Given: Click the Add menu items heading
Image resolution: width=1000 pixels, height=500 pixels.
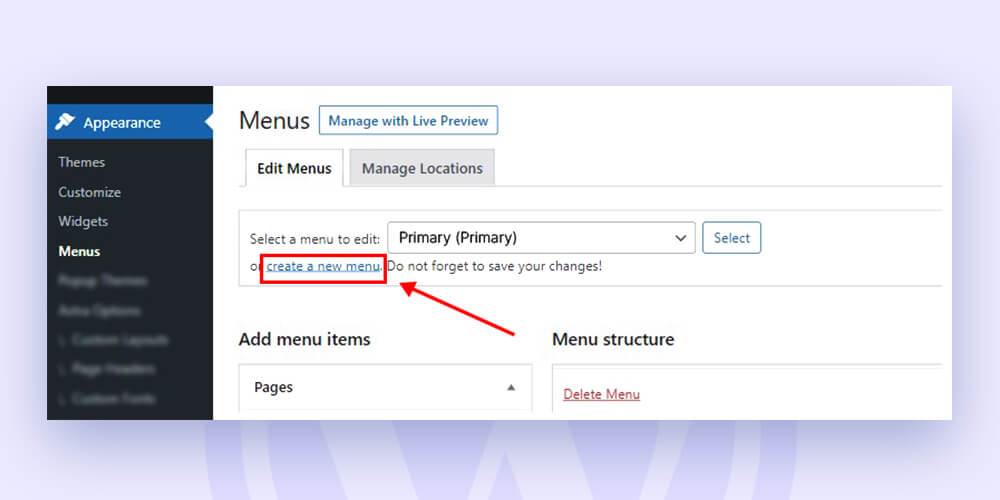Looking at the screenshot, I should tap(304, 339).
